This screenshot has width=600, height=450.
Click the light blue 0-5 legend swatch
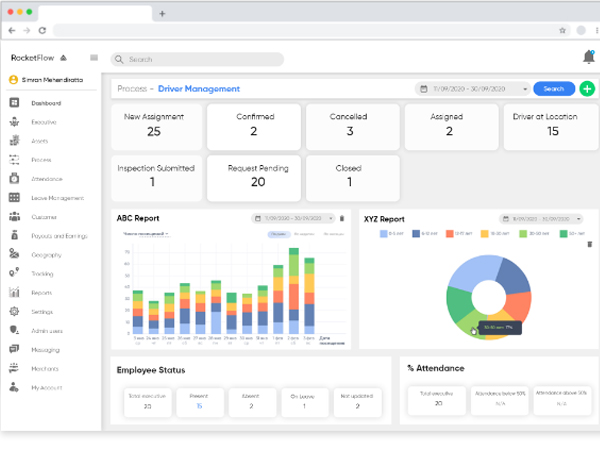click(383, 234)
